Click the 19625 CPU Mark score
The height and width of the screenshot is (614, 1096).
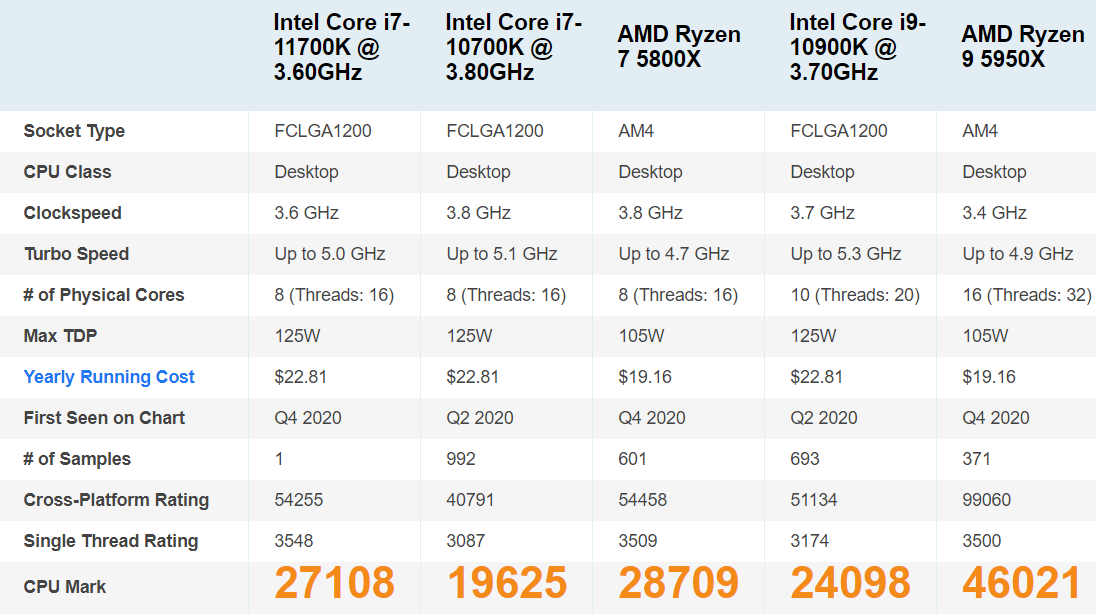(x=507, y=583)
